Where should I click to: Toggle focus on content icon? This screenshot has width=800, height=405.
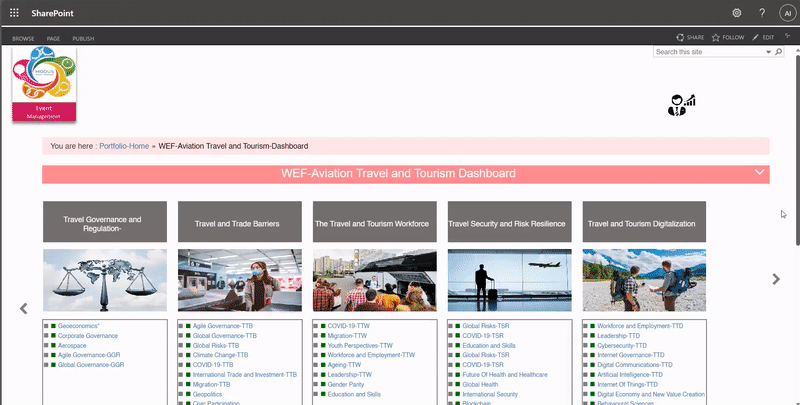(788, 36)
